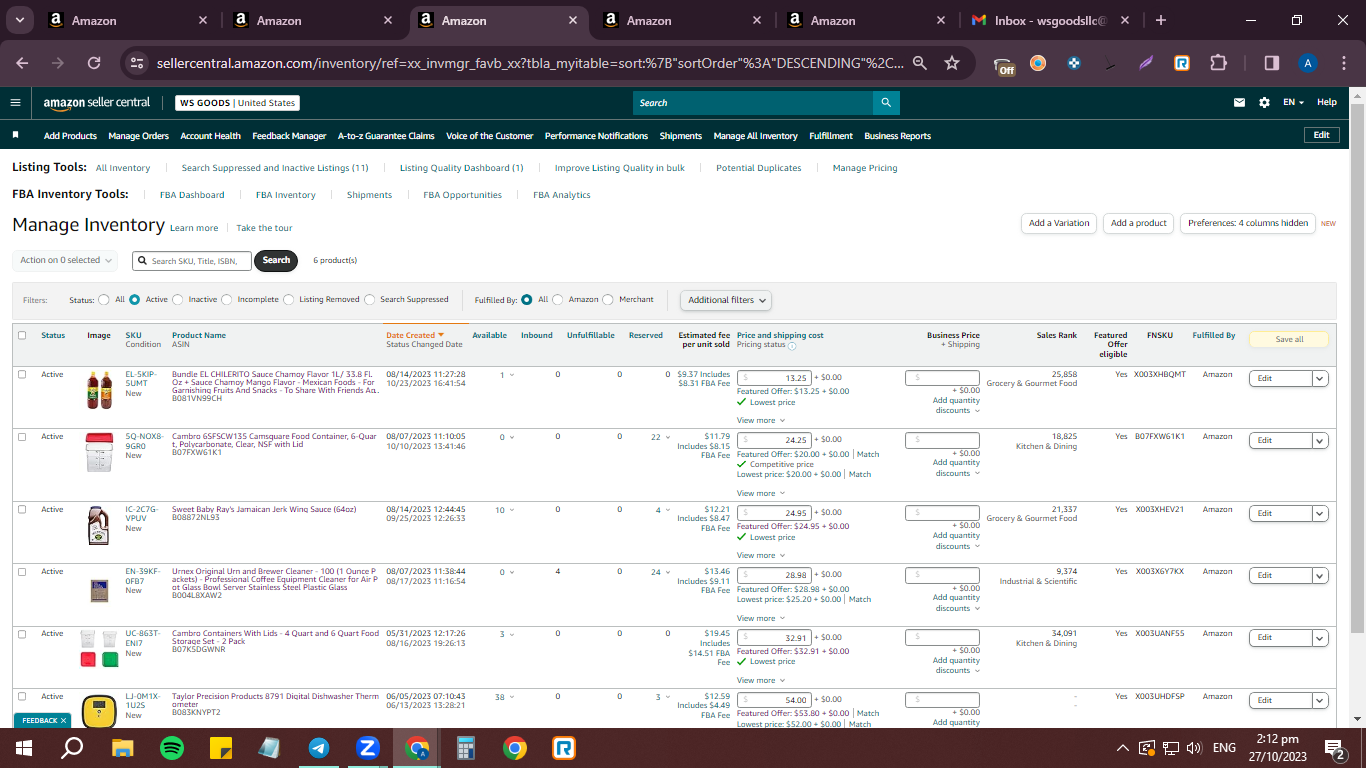Open File Explorer from the taskbar
Viewport: 1366px width, 768px height.
[123, 748]
